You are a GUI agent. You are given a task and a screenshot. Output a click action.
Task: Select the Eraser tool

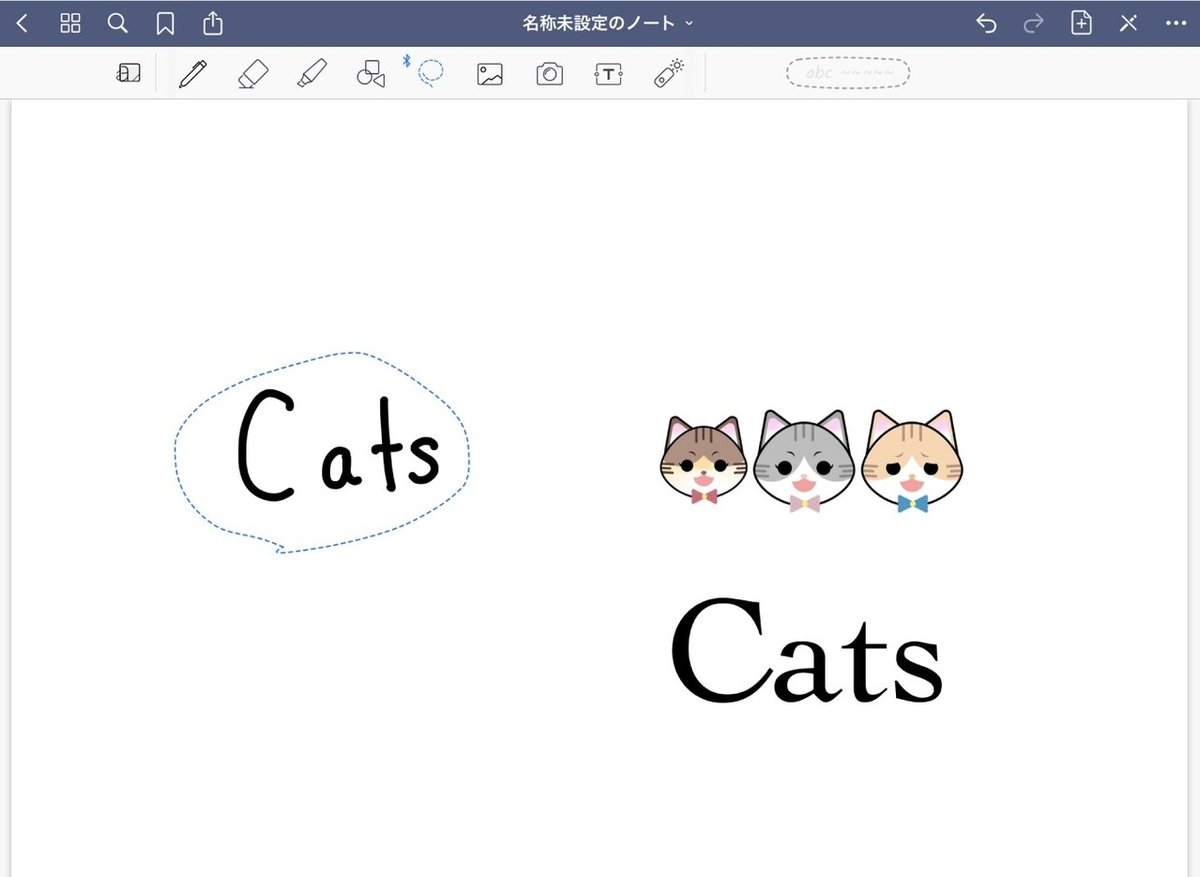pyautogui.click(x=253, y=74)
